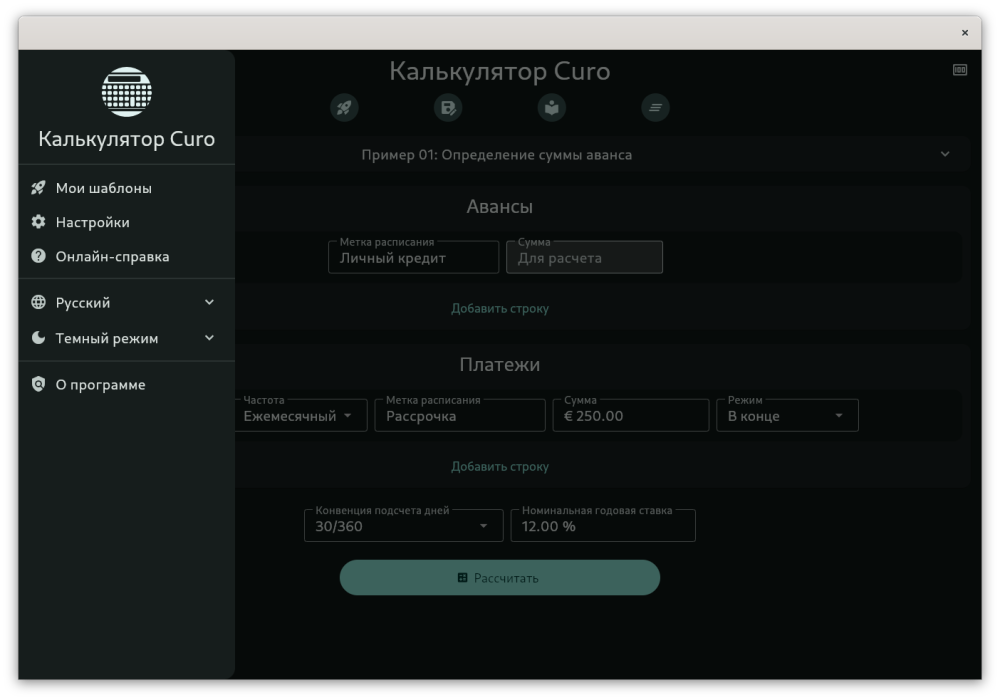Click the rocket icon in top toolbar
This screenshot has height=700, width=1000.
[344, 107]
